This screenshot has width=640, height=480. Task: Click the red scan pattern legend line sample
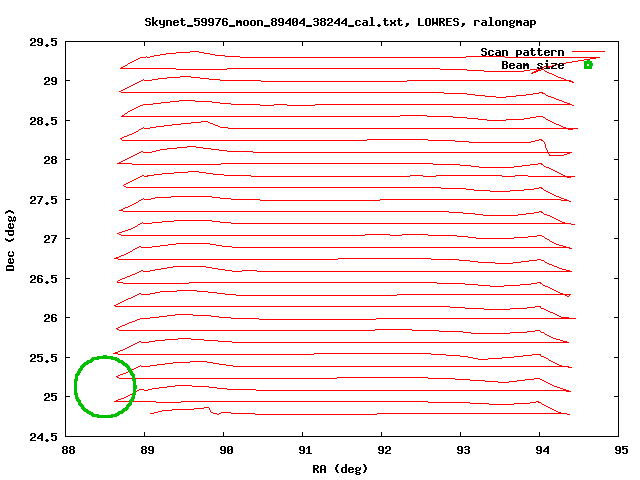coord(588,51)
